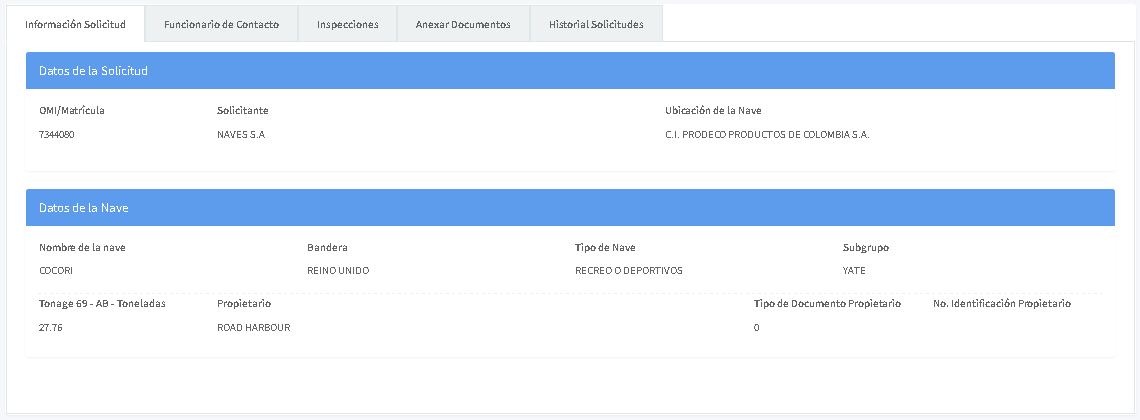The width and height of the screenshot is (1140, 420).
Task: Click the No. Identificación Propietario label
Action: tap(1001, 303)
